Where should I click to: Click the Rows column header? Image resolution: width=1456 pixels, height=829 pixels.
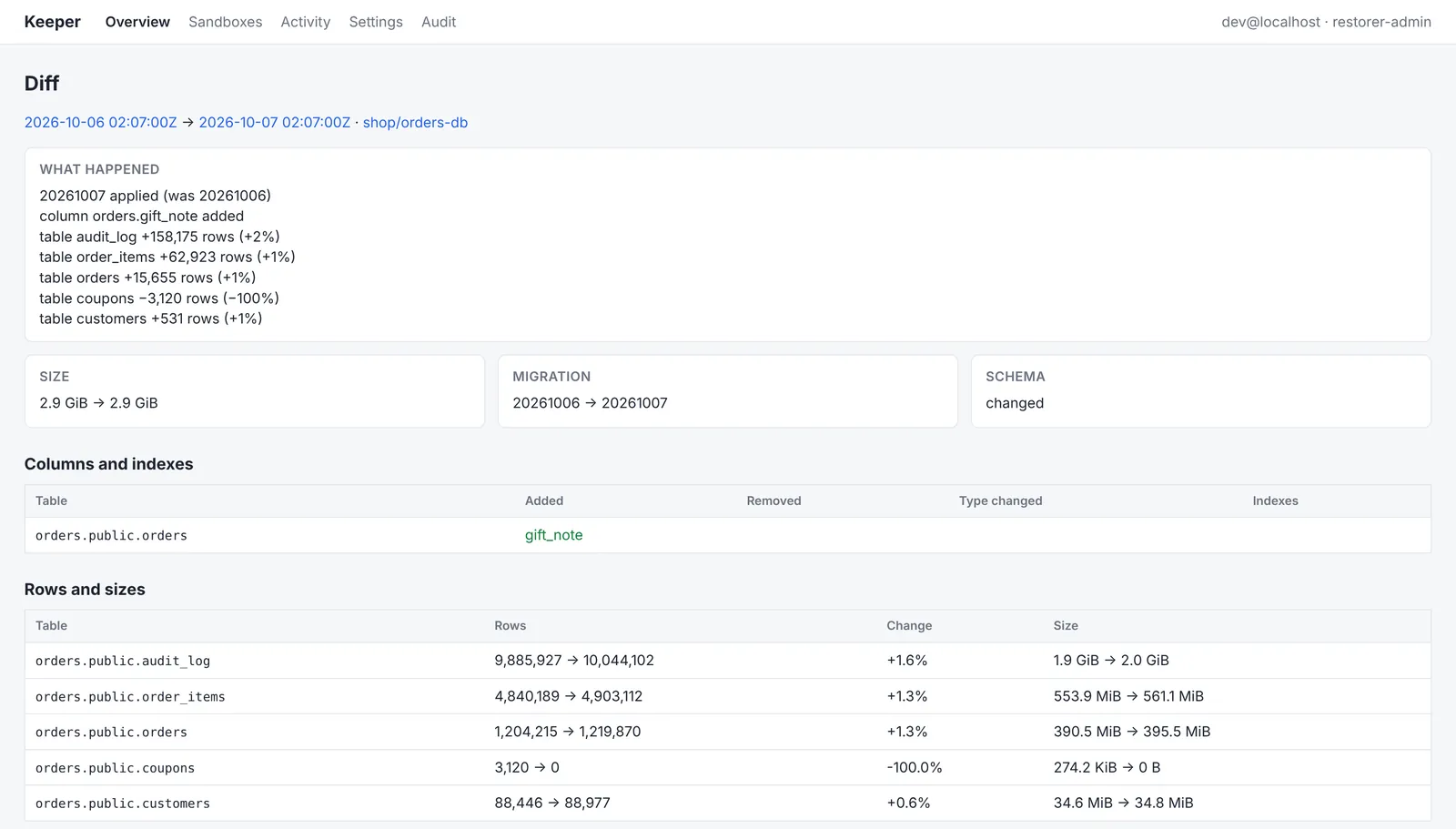point(511,625)
